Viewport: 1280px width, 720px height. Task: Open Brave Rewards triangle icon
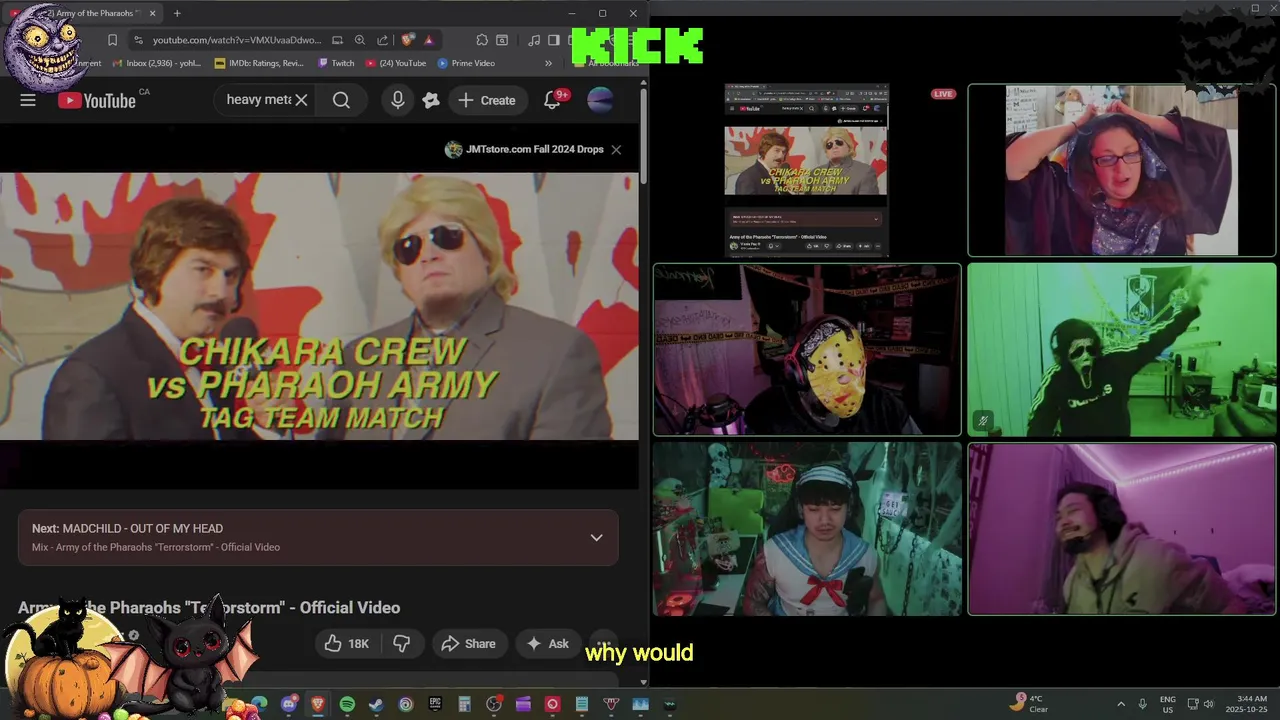[428, 40]
